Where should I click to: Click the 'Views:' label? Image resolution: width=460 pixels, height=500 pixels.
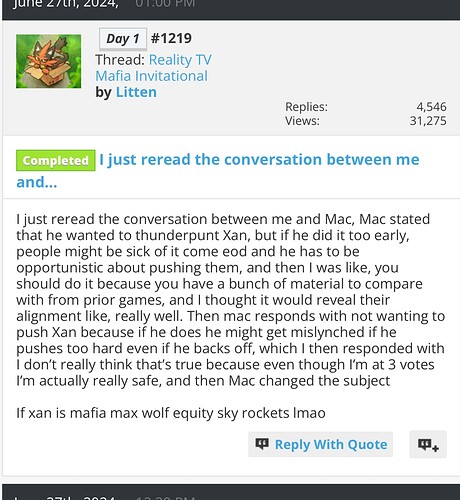[302, 121]
